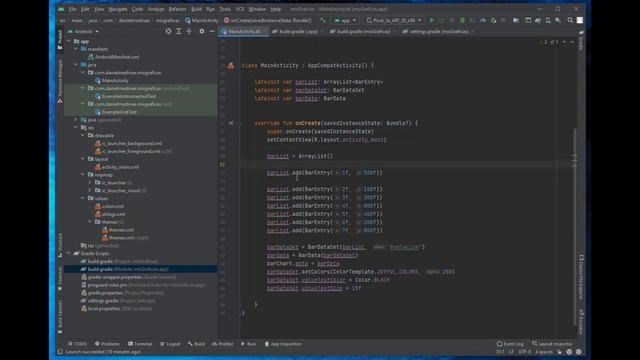Open the Event Log panel
The height and width of the screenshot is (360, 640).
click(510, 344)
